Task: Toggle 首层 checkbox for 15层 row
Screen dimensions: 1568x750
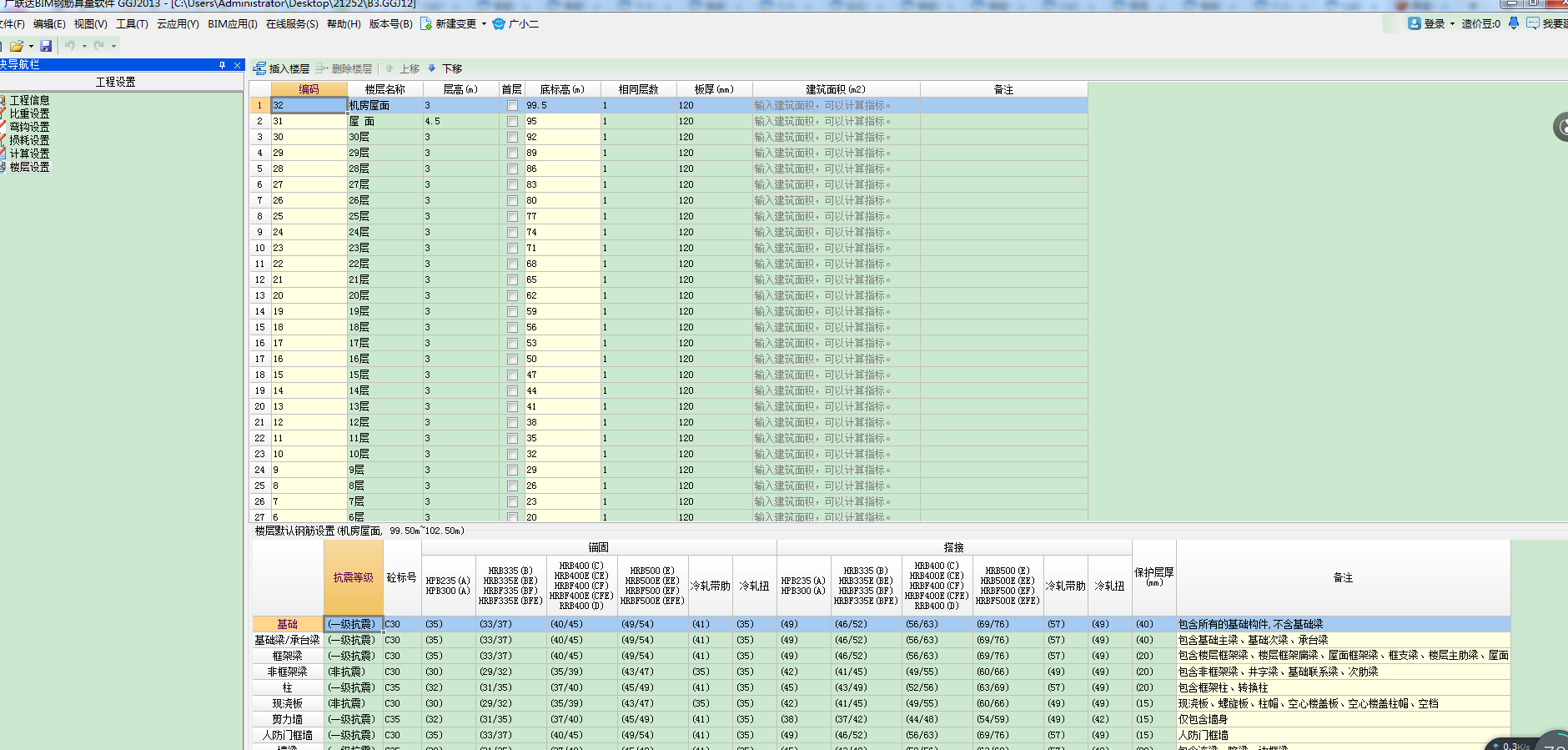Action: click(512, 375)
